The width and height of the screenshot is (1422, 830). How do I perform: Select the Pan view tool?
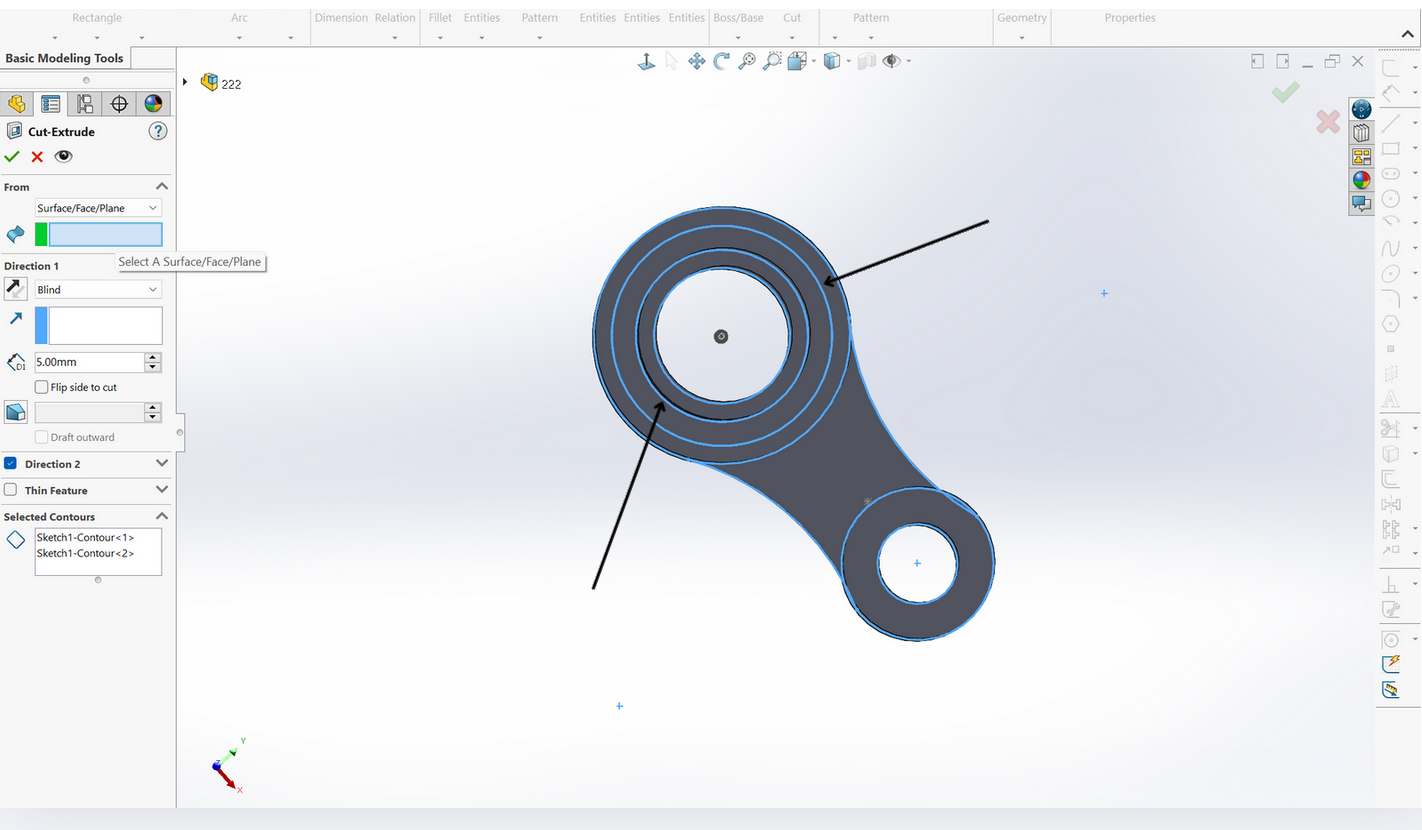point(697,62)
